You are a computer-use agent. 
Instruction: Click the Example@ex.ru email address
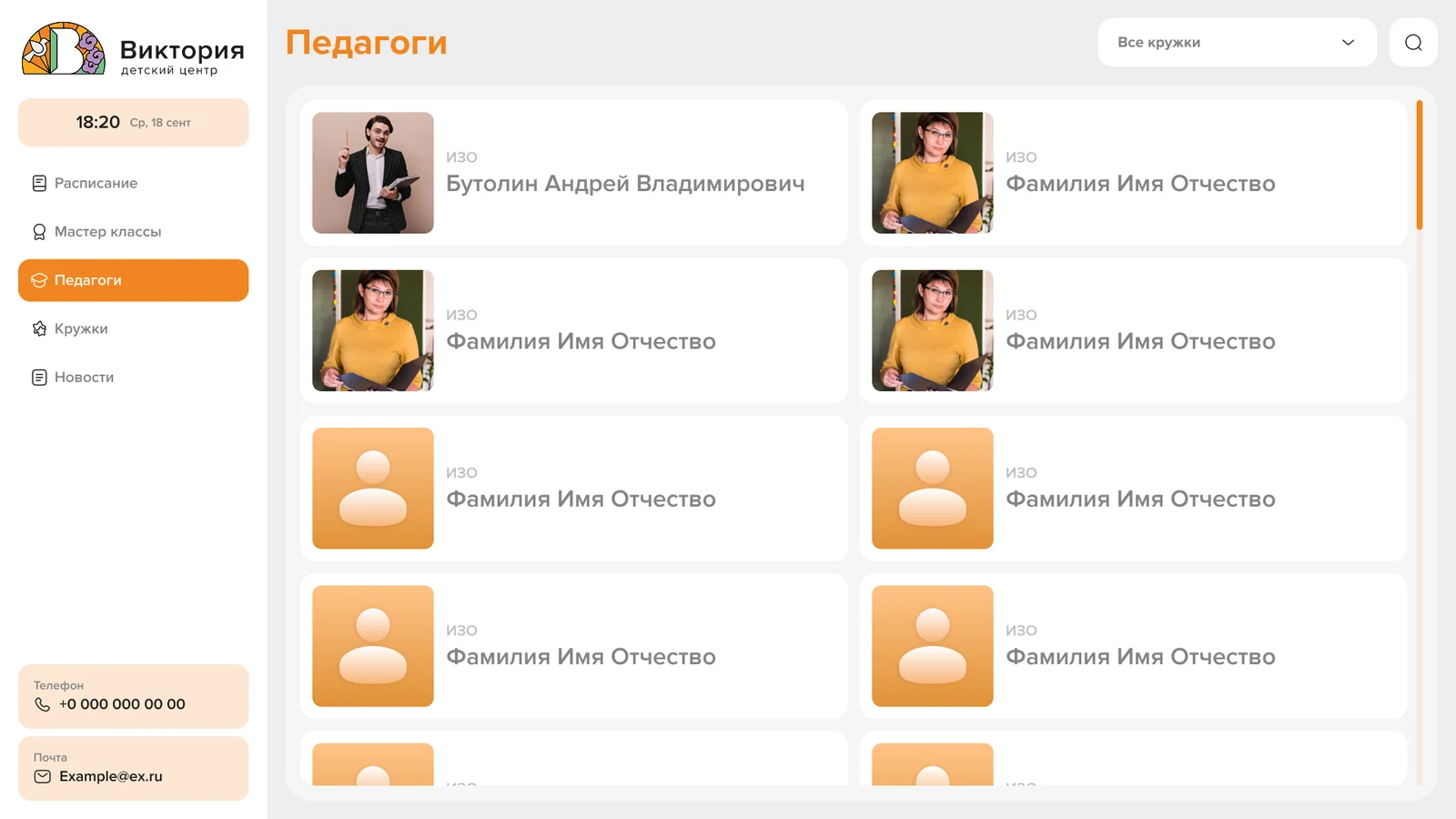(111, 776)
